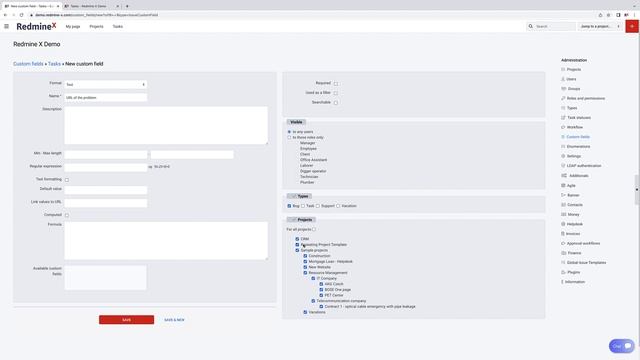
Task: Click the Tasks breadcrumb link
Action: click(54, 64)
